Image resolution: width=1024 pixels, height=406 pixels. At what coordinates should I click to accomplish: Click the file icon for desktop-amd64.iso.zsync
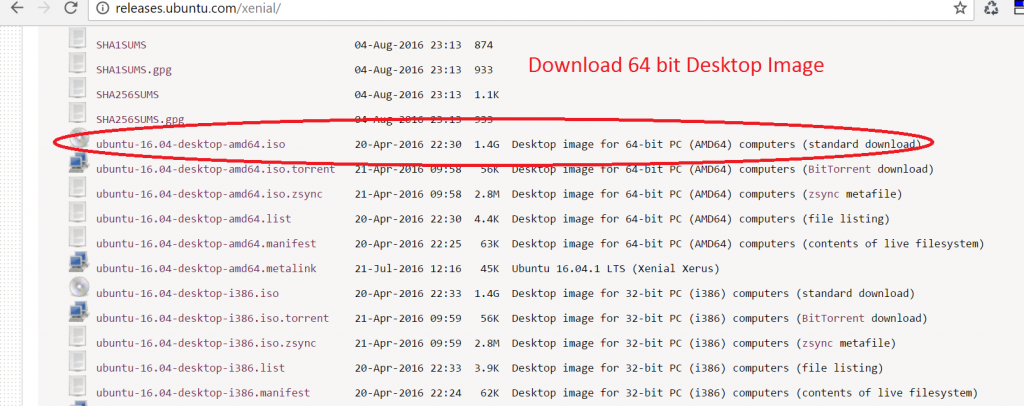77,188
